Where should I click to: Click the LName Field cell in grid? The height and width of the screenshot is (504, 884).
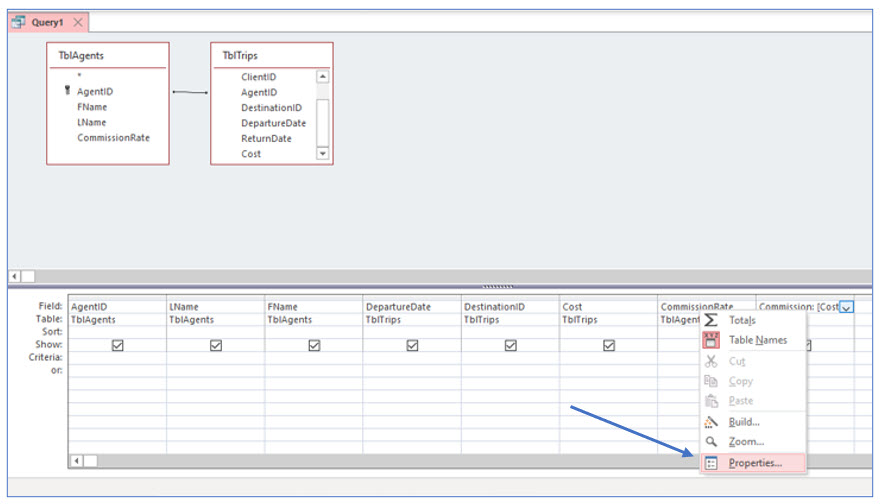coord(215,307)
